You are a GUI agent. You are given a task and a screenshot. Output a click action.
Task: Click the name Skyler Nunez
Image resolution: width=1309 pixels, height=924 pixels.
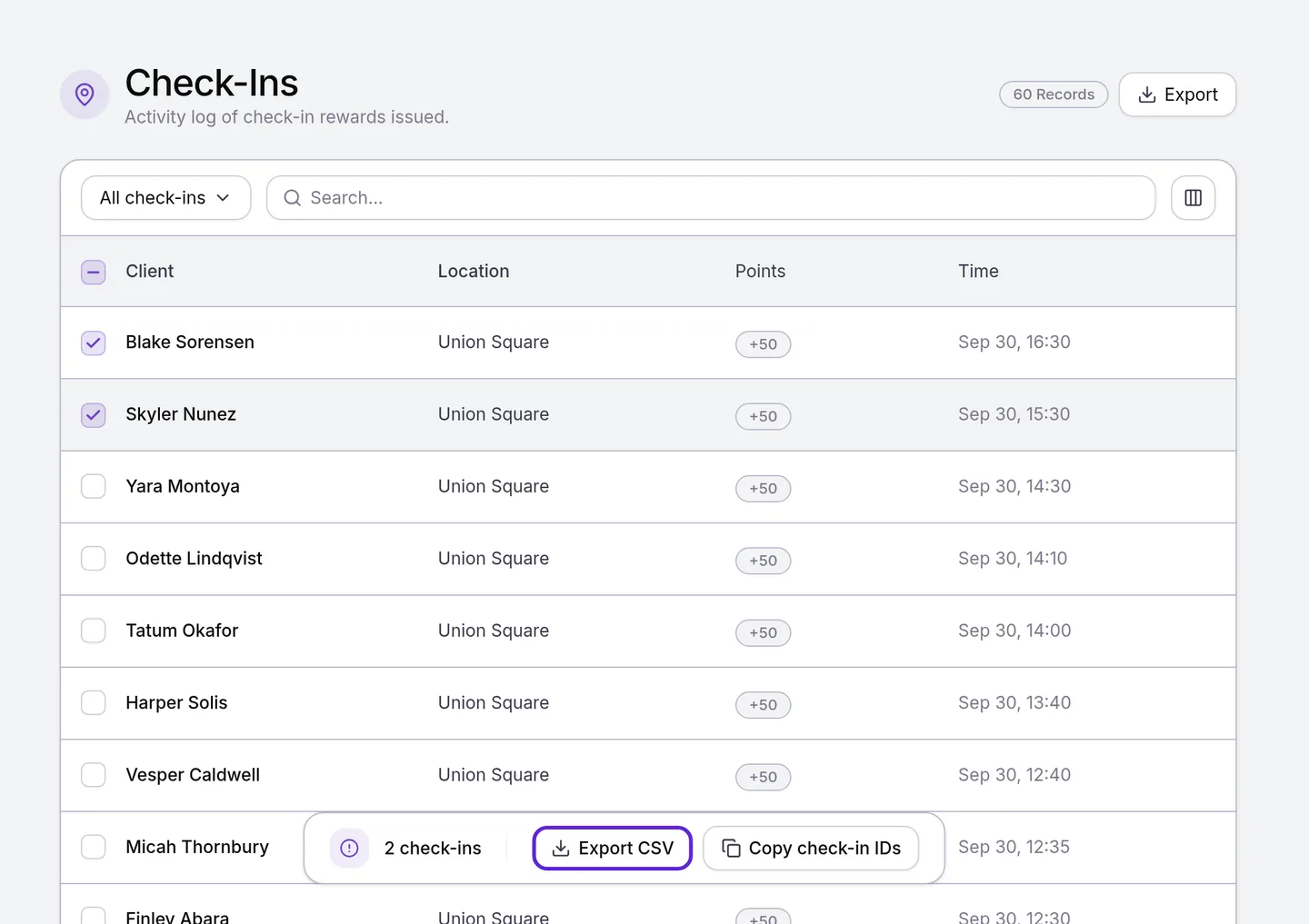(x=181, y=414)
